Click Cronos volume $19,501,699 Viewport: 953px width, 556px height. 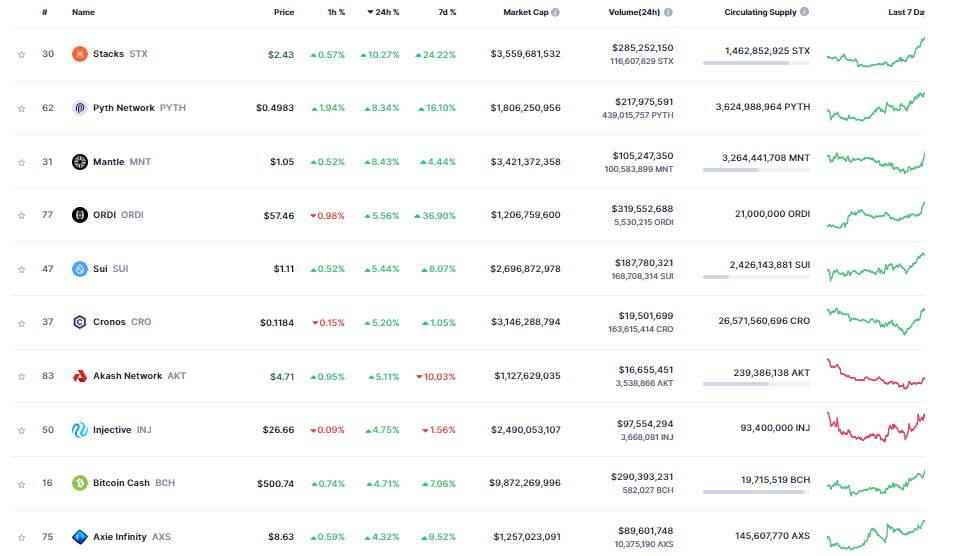point(646,316)
